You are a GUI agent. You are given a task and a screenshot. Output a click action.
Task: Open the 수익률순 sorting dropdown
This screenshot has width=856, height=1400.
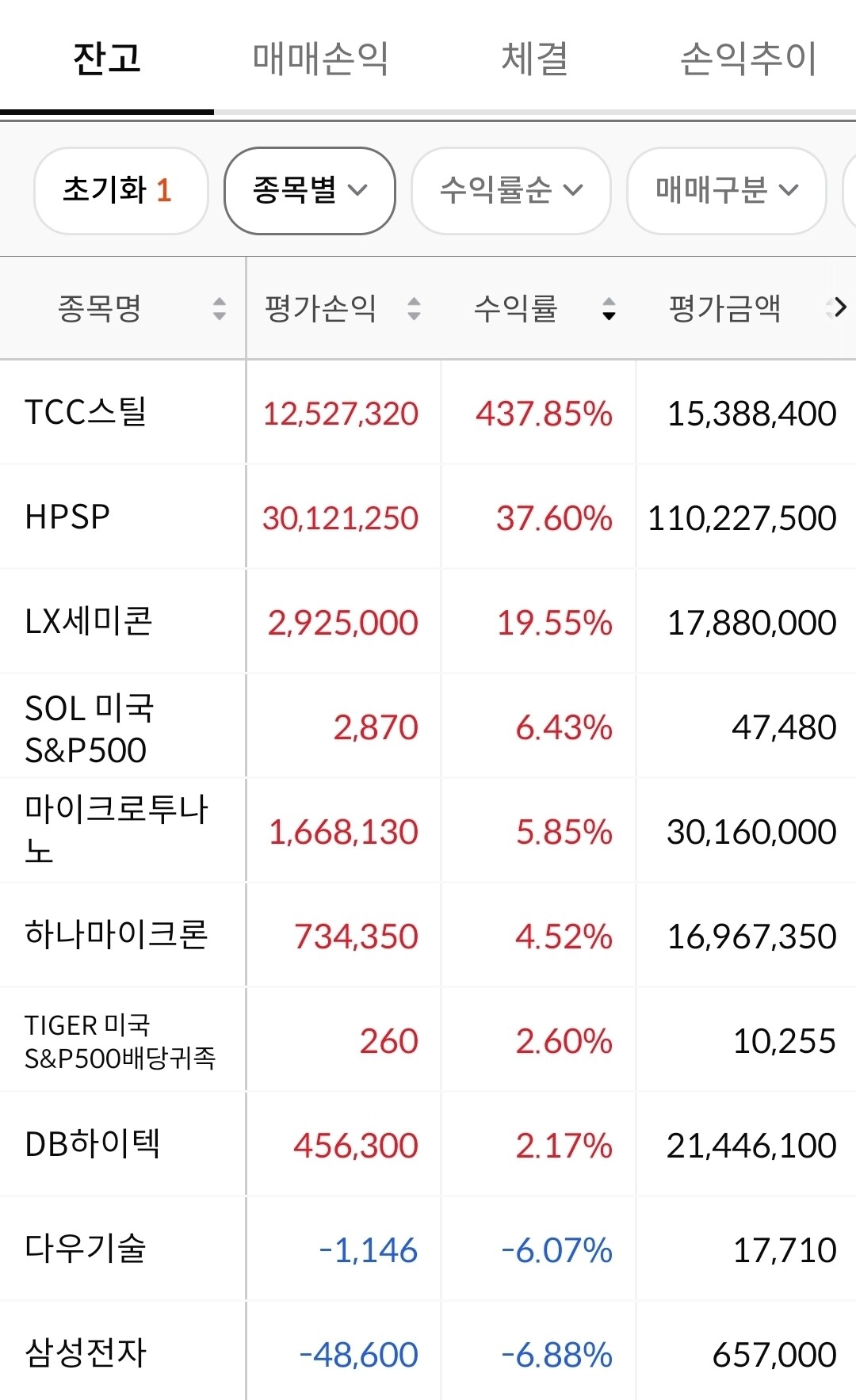click(x=511, y=191)
